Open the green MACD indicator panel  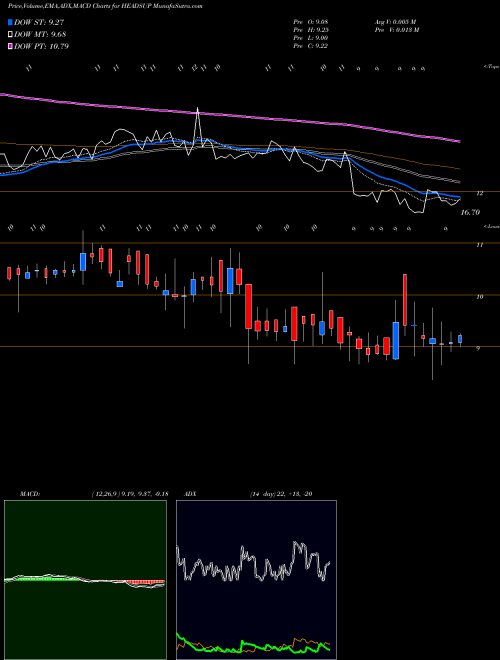tap(85, 580)
